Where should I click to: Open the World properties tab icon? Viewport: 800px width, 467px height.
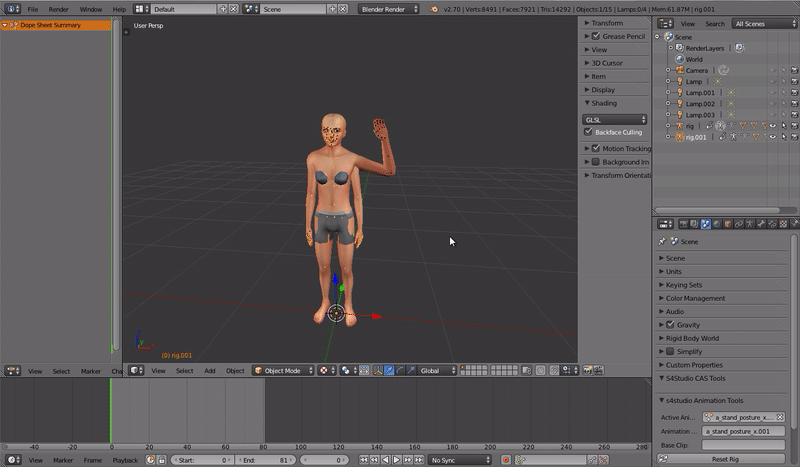tap(716, 224)
